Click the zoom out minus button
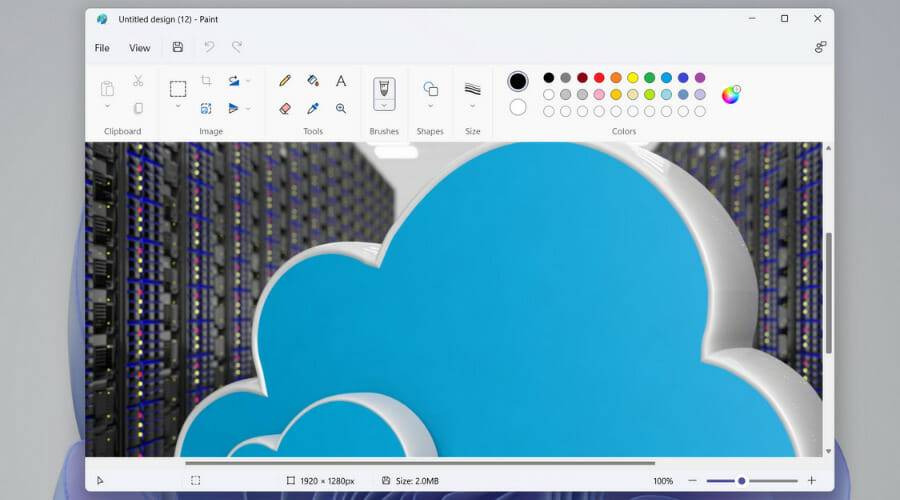 [x=692, y=480]
